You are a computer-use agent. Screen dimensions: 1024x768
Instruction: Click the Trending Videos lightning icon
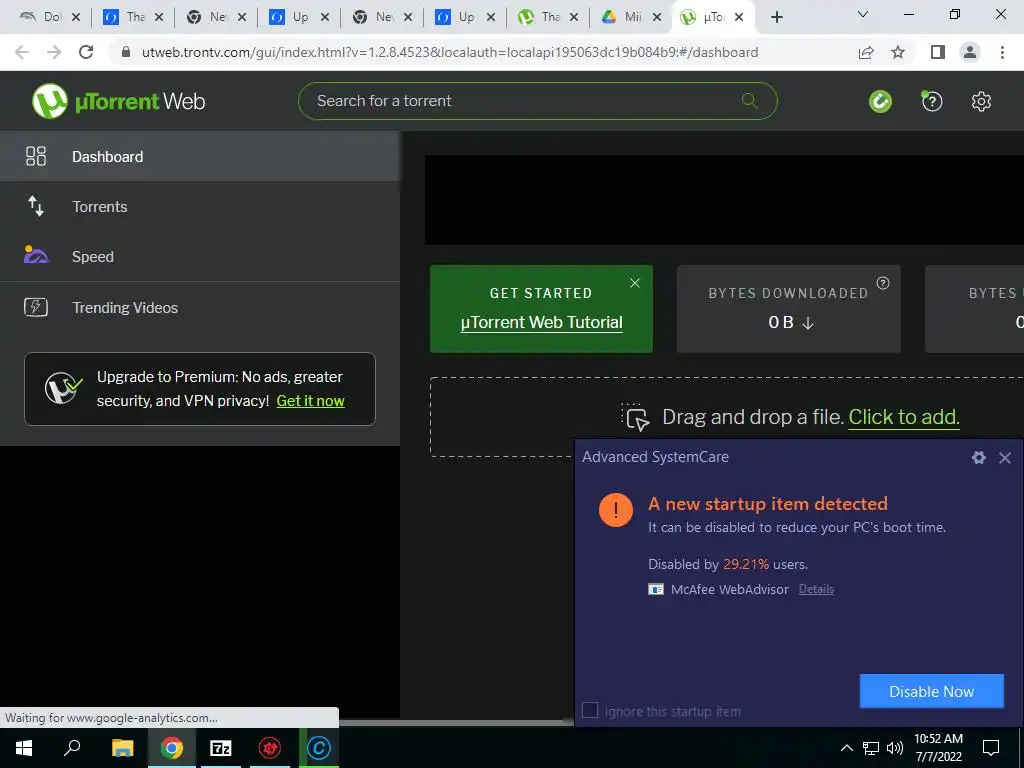pos(36,307)
